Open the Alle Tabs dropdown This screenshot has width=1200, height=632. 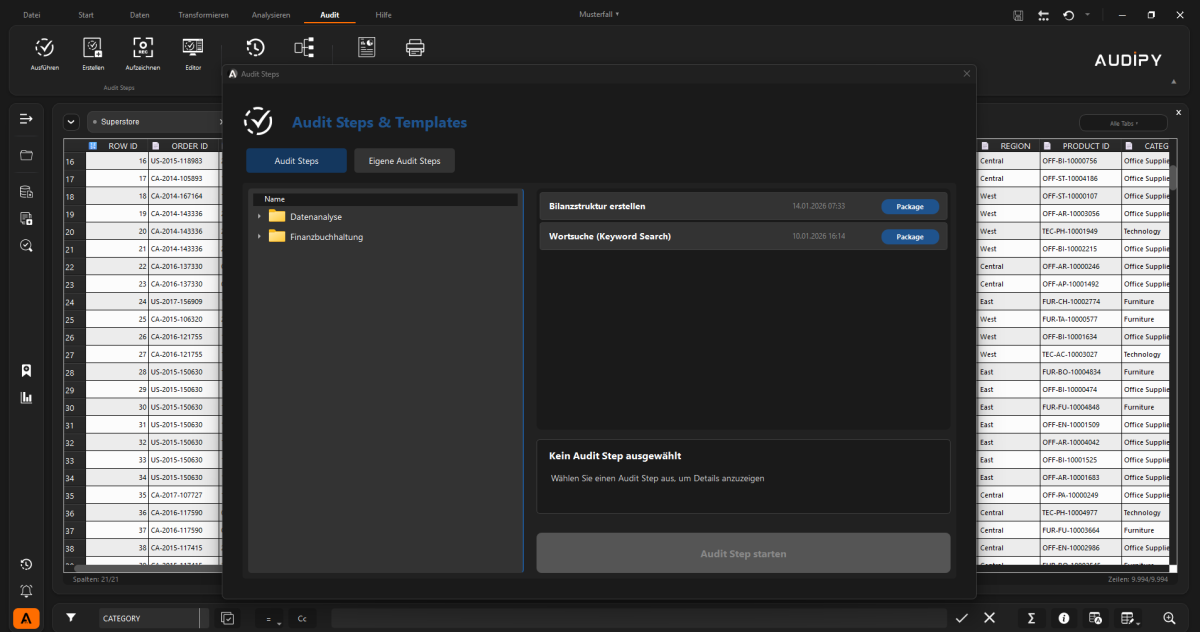coord(1123,122)
